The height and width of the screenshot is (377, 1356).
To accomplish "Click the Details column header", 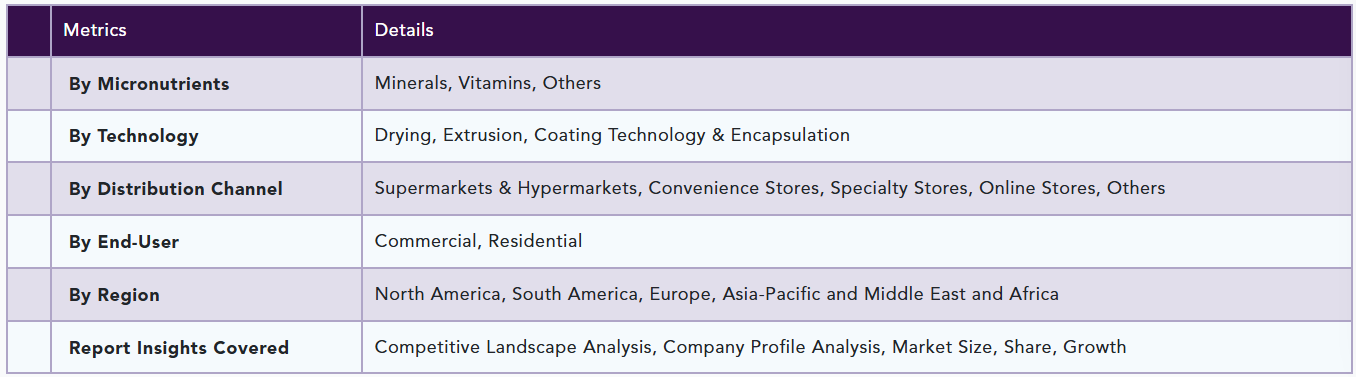I will click(404, 30).
